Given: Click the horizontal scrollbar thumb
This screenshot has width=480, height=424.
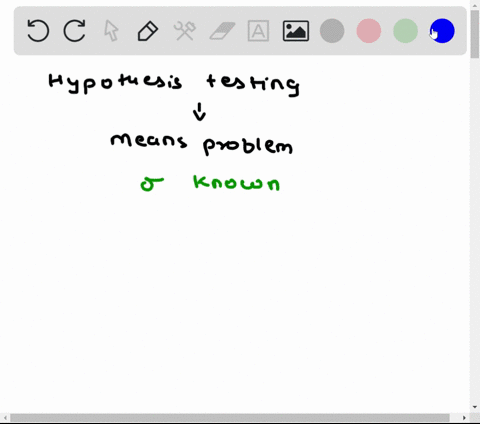Looking at the screenshot, I should pyautogui.click(x=230, y=418).
